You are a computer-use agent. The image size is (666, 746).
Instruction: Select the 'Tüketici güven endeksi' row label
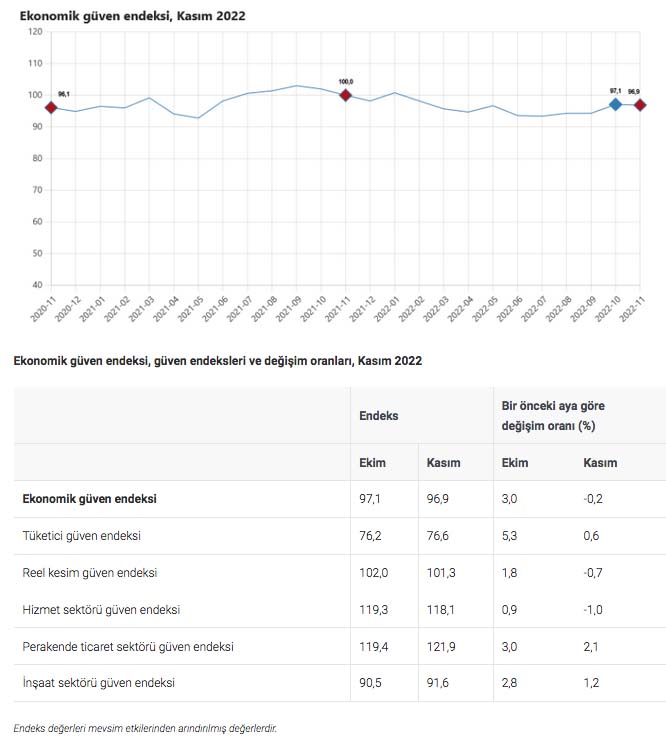pos(82,536)
